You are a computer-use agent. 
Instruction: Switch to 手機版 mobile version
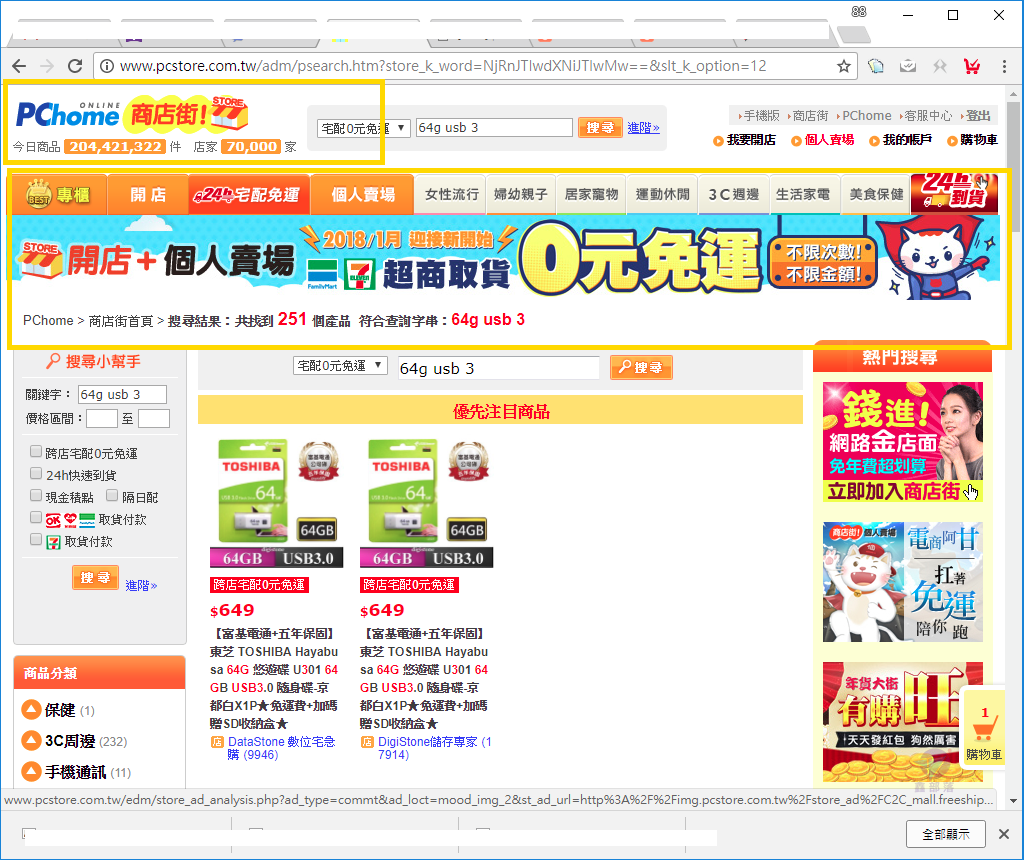point(760,116)
